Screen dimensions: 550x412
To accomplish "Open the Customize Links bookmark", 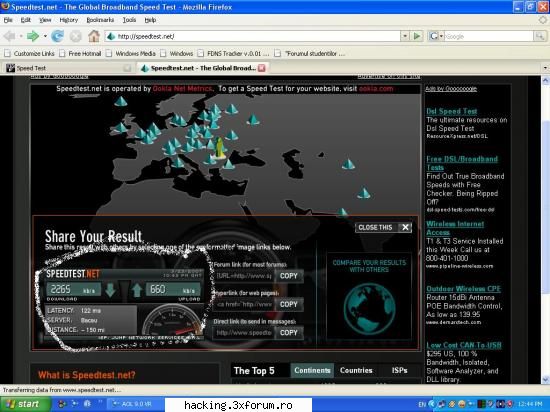I will (29, 53).
